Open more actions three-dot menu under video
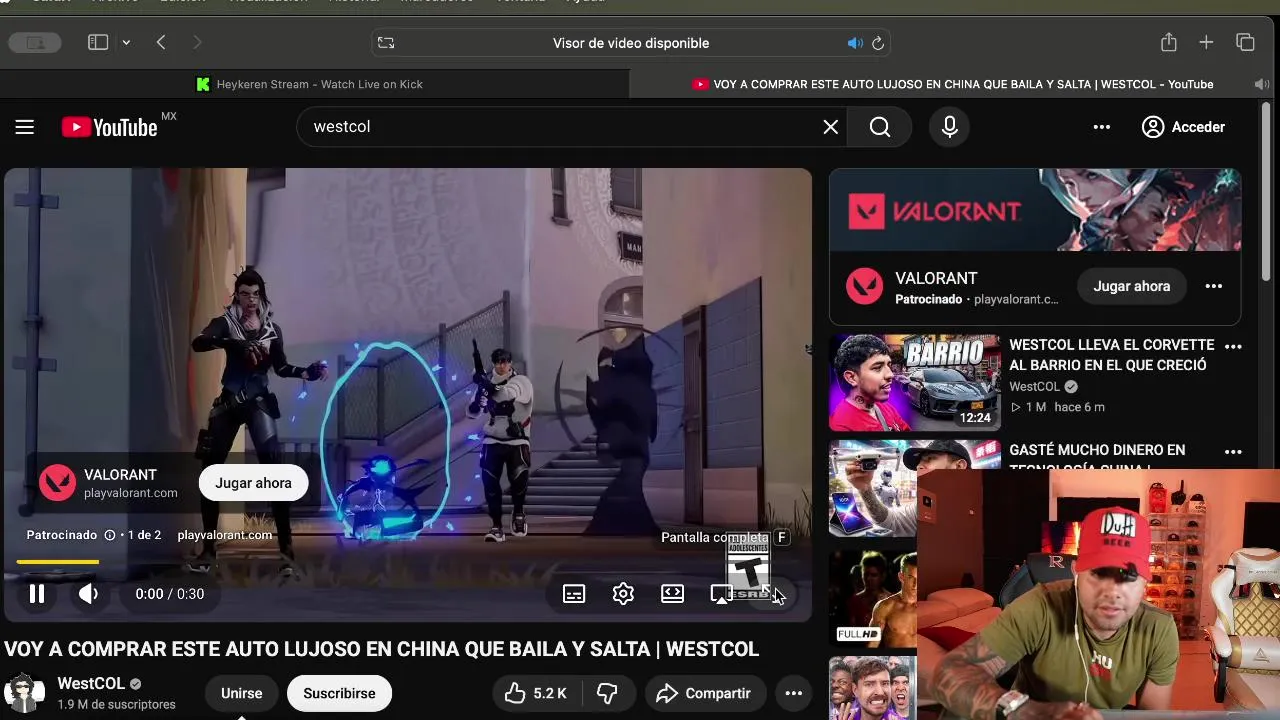The image size is (1280, 720). (793, 693)
